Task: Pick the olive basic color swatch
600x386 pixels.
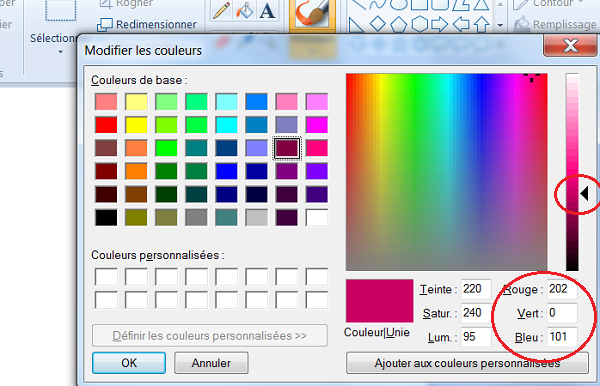Action: (x=136, y=217)
